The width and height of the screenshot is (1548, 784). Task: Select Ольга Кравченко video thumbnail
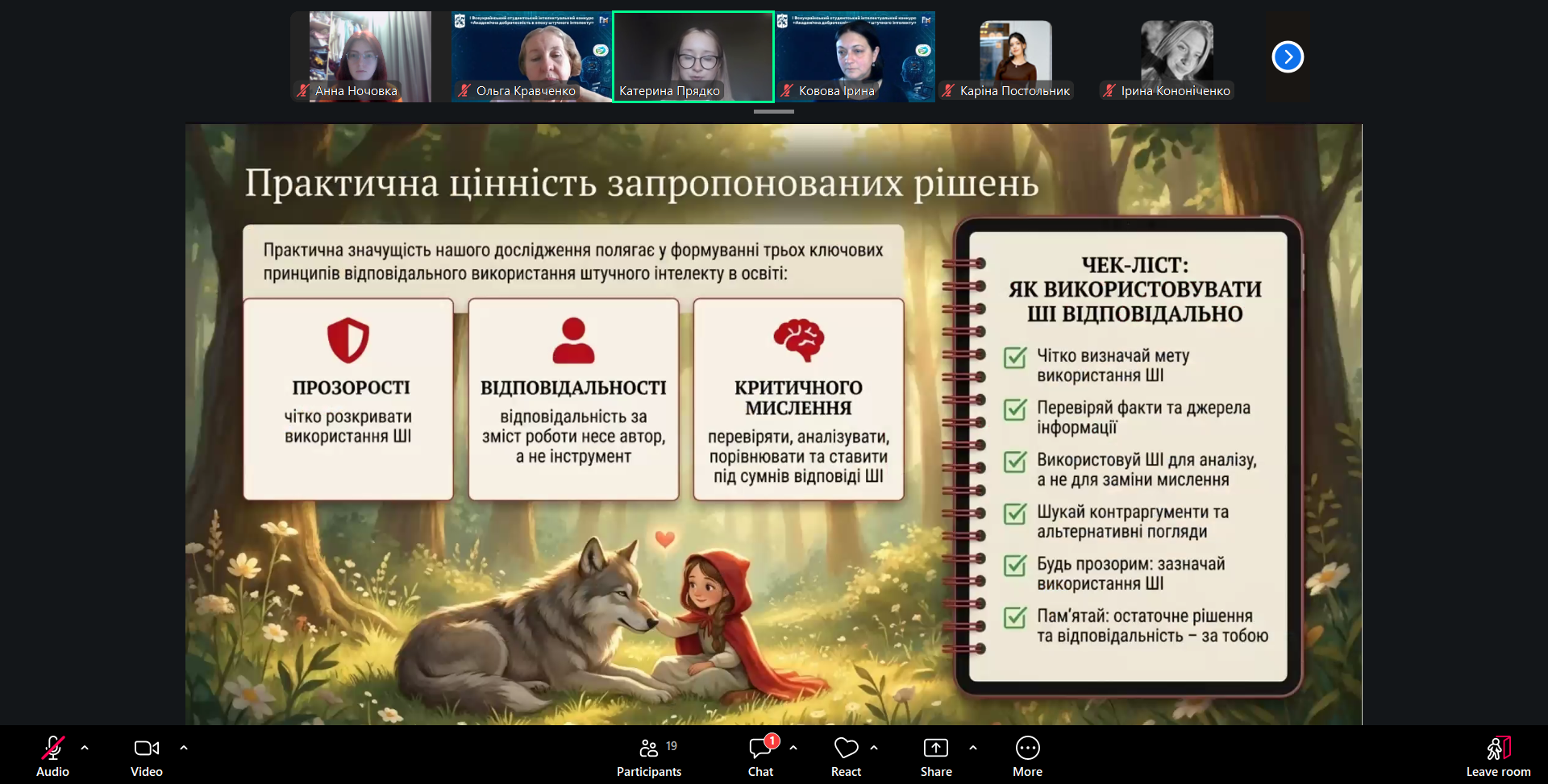pos(531,56)
